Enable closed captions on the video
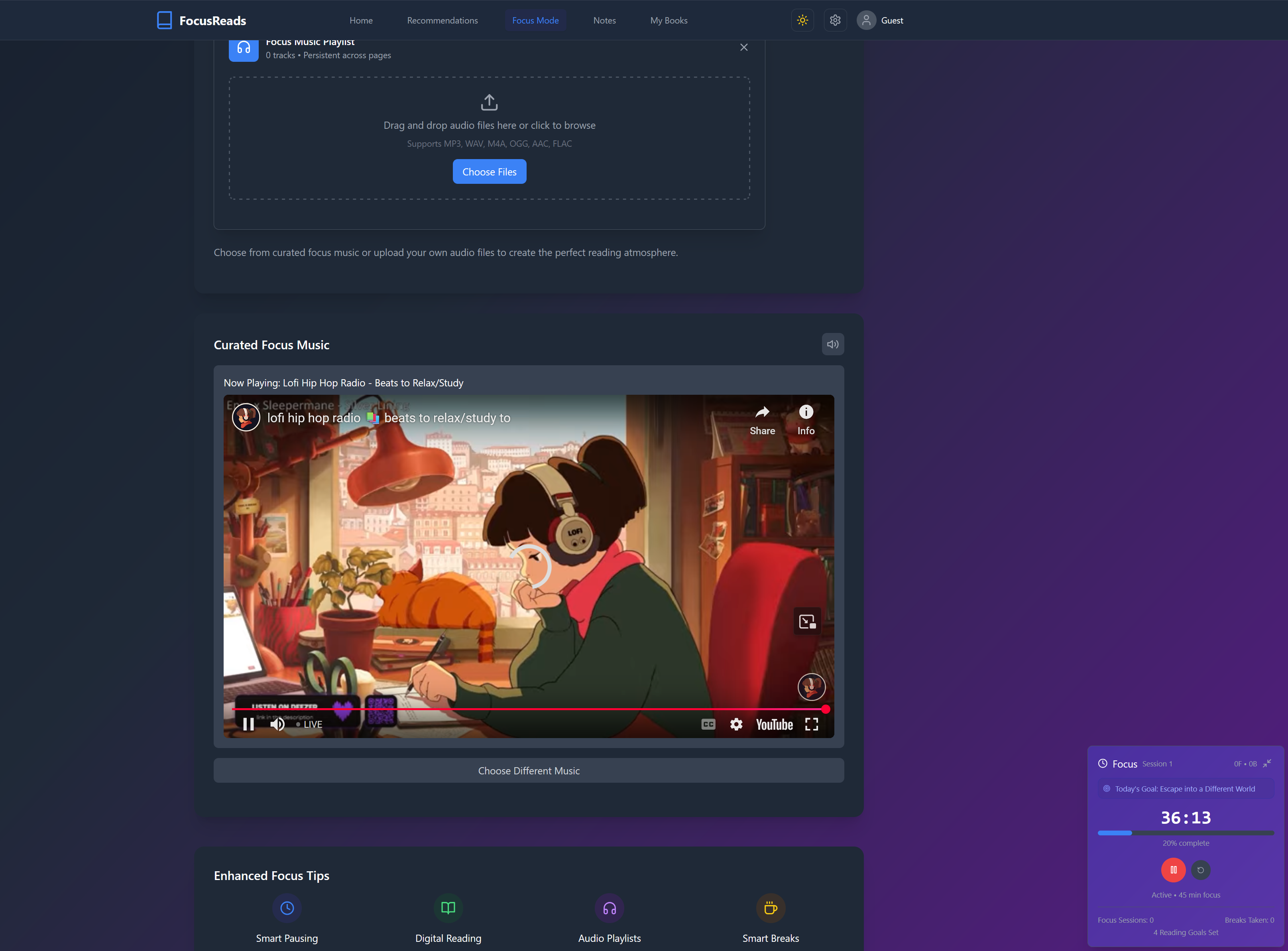This screenshot has width=1288, height=951. (x=708, y=724)
